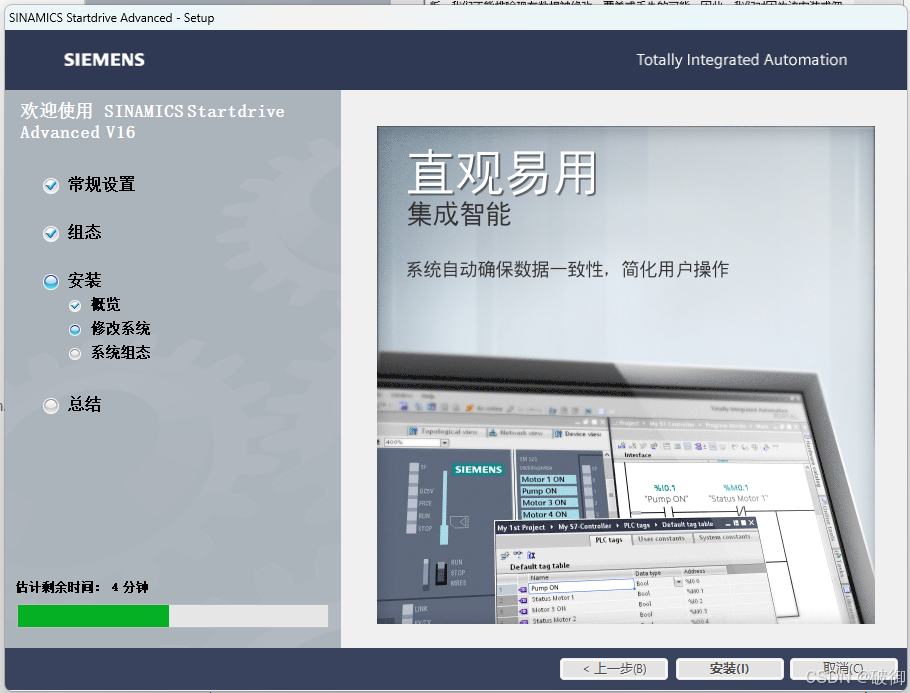Viewport: 910px width, 693px height.
Task: Select the 组态 step label
Action: click(x=85, y=232)
